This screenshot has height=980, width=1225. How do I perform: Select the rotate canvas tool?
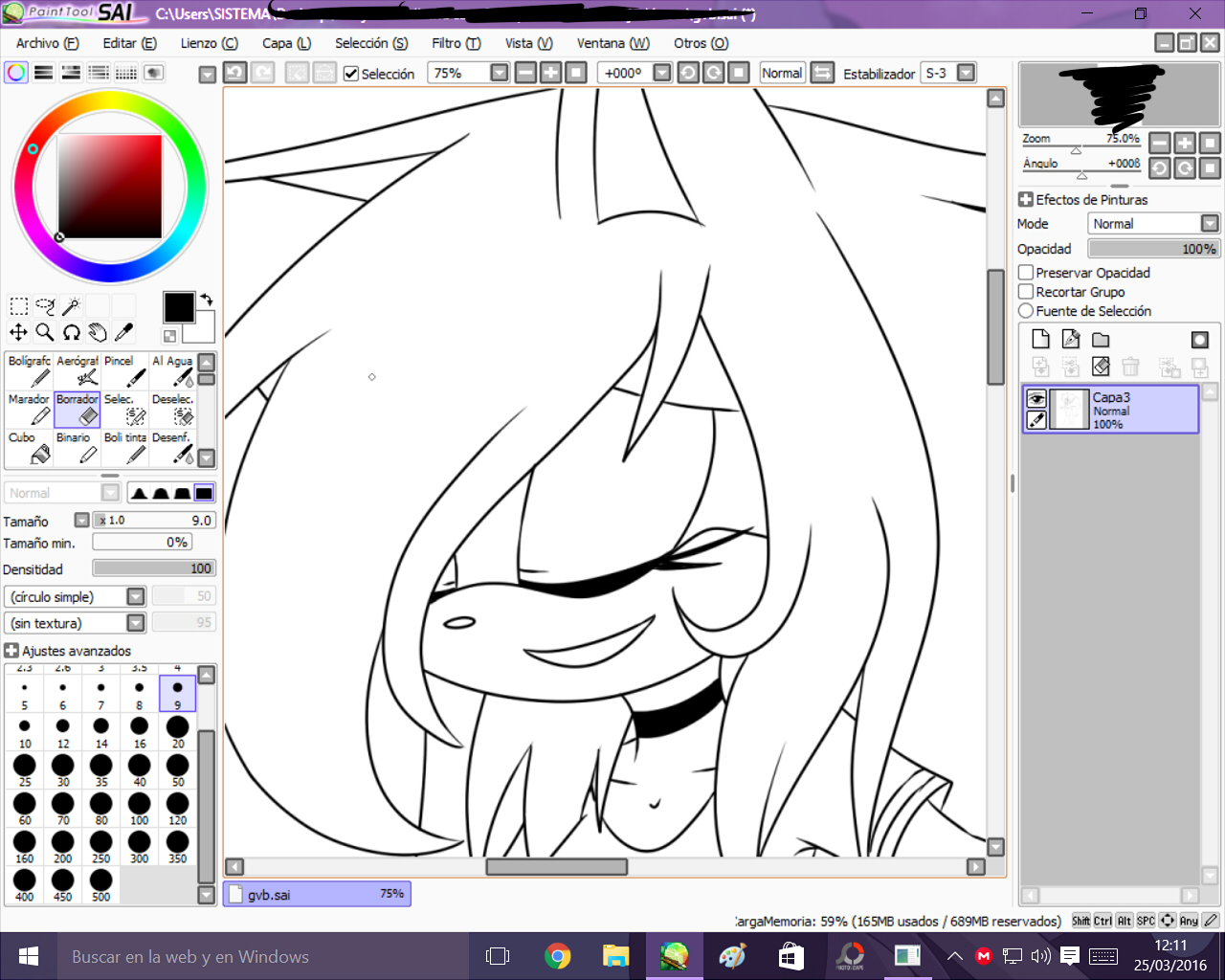tap(71, 332)
